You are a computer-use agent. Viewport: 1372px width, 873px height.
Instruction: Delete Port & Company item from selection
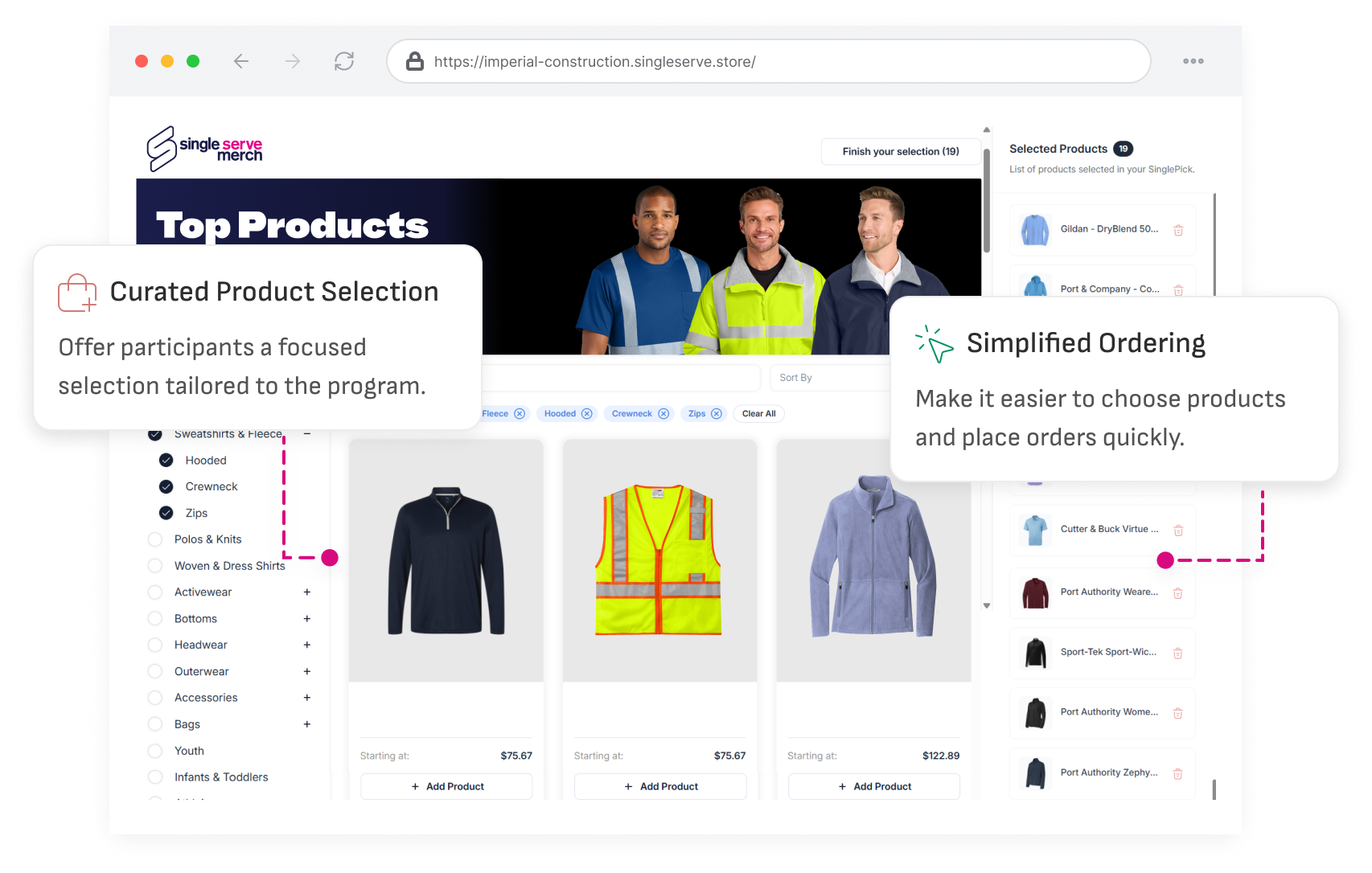coord(1178,290)
